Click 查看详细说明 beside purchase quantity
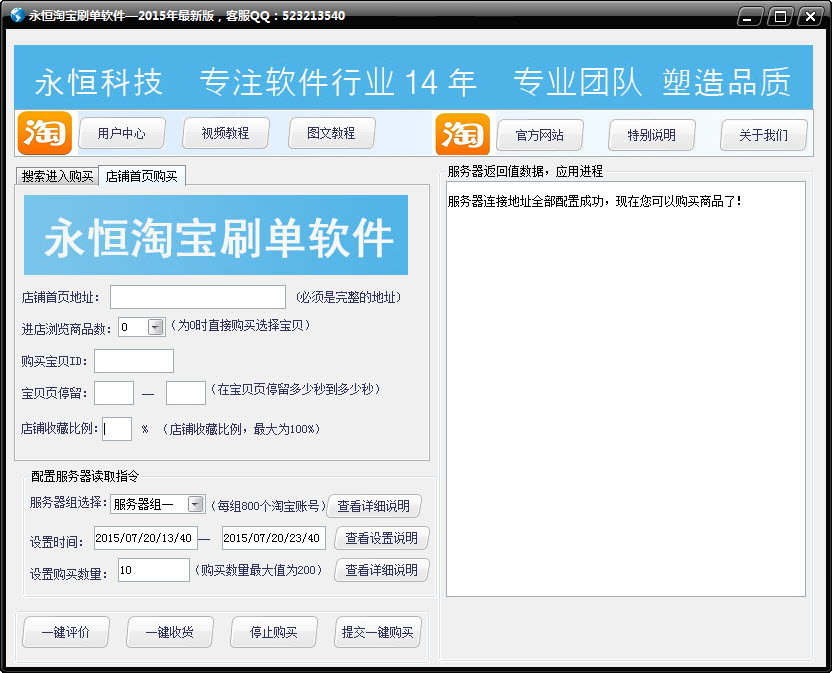This screenshot has width=832, height=673. coord(382,570)
